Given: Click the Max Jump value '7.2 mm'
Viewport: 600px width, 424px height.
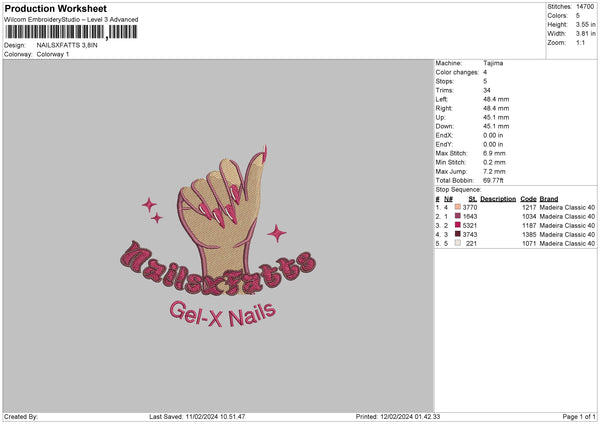Looking at the screenshot, I should coord(494,171).
